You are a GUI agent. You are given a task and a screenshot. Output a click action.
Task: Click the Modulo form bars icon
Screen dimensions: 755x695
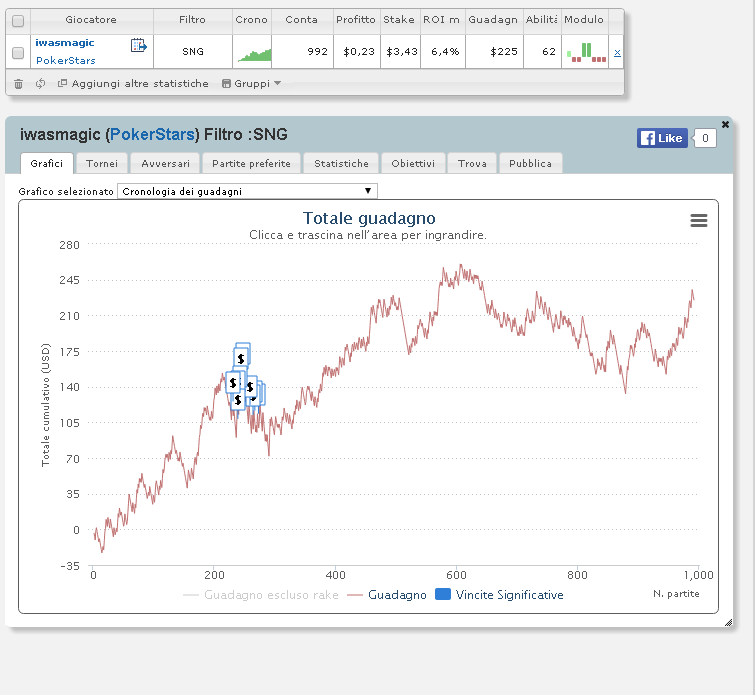click(x=586, y=52)
